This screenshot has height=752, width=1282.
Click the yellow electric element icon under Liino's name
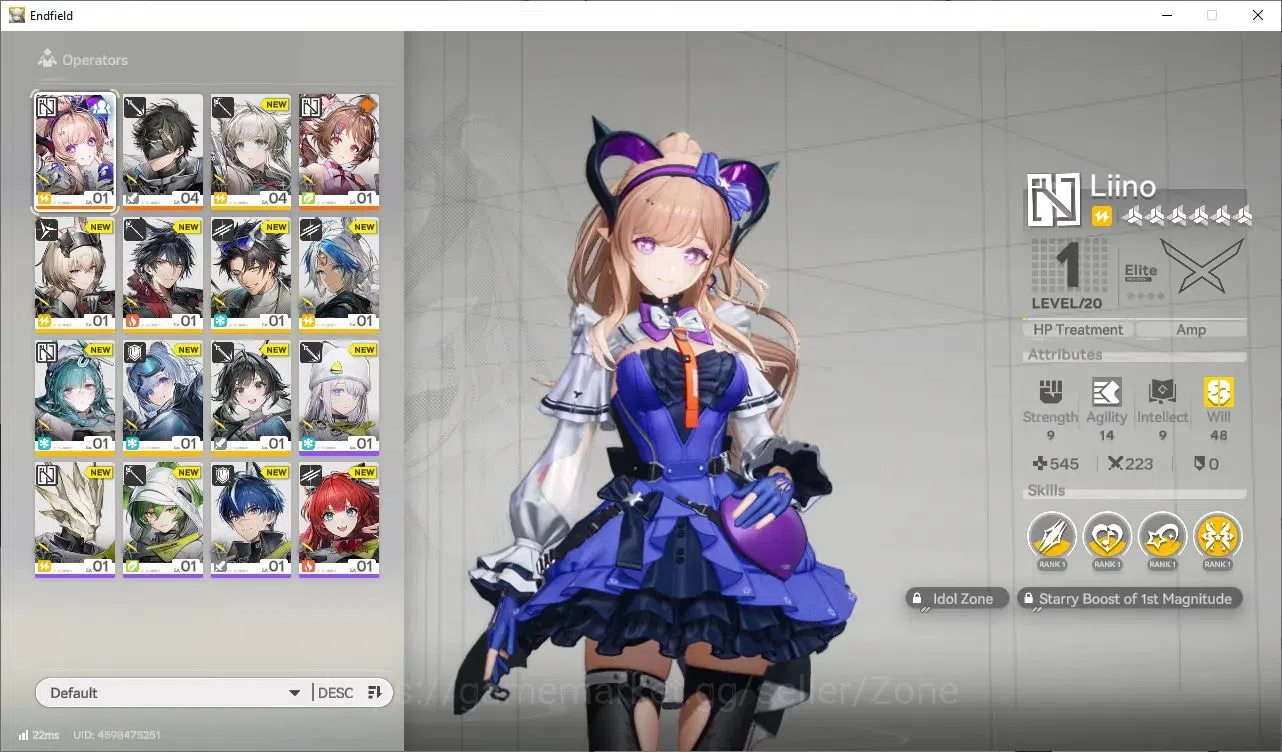tap(1101, 216)
